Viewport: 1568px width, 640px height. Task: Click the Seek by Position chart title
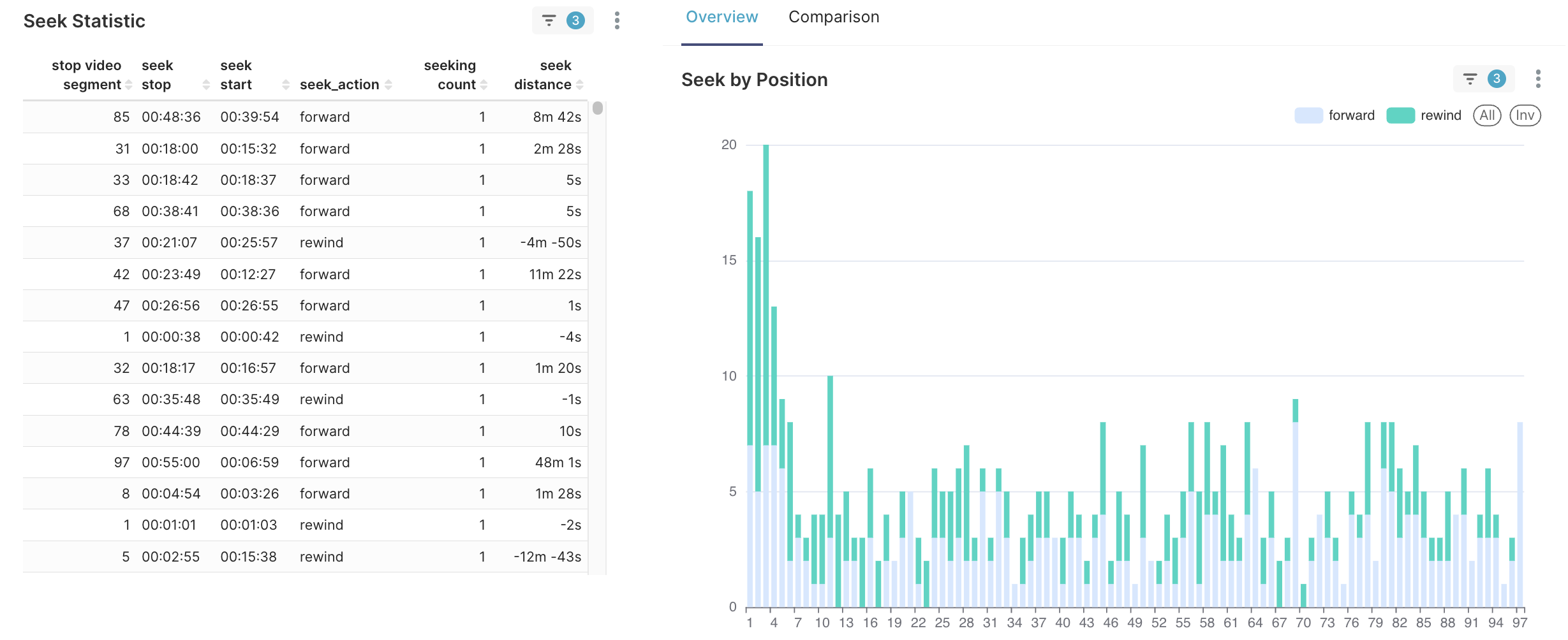[x=755, y=80]
